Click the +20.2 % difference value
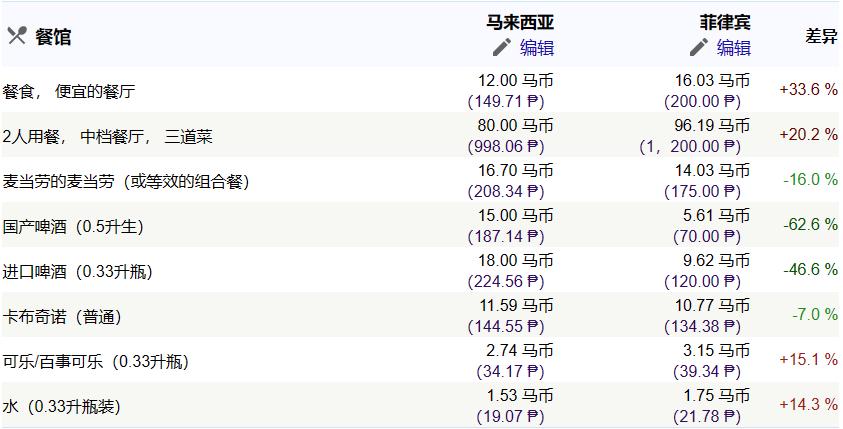843x429 pixels. click(x=809, y=134)
